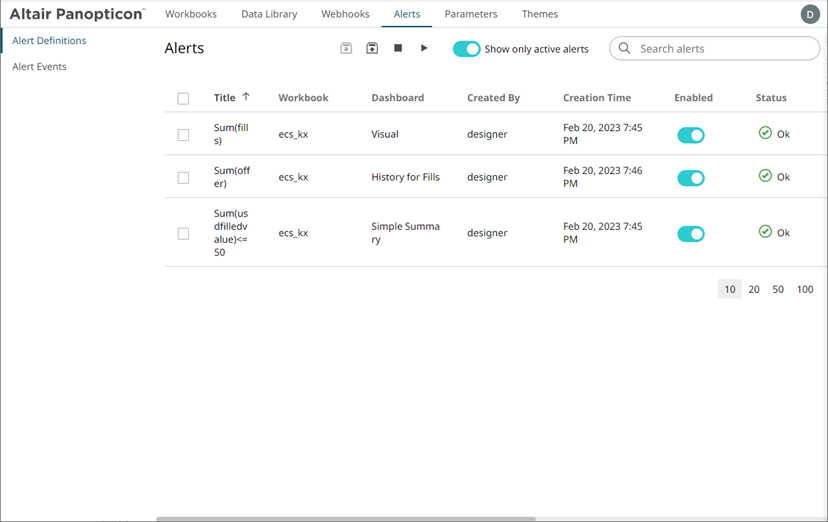The image size is (828, 522).
Task: Click the download alerts icon
Action: (346, 48)
